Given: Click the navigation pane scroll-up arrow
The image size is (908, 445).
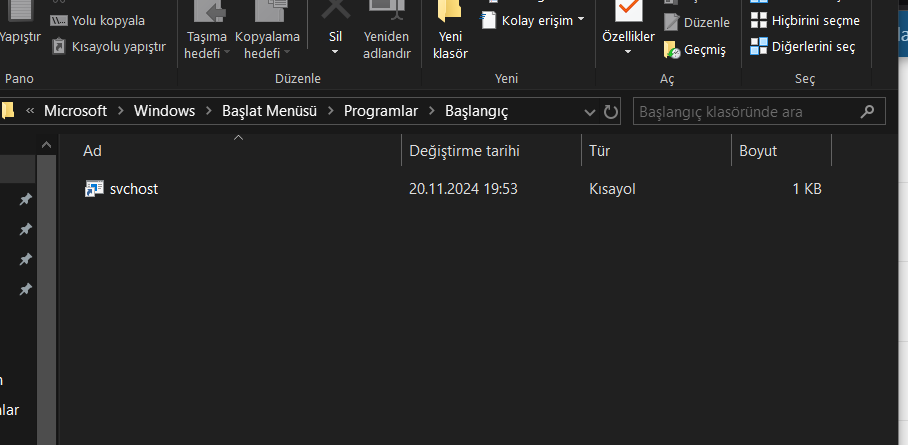Looking at the screenshot, I should point(47,145).
